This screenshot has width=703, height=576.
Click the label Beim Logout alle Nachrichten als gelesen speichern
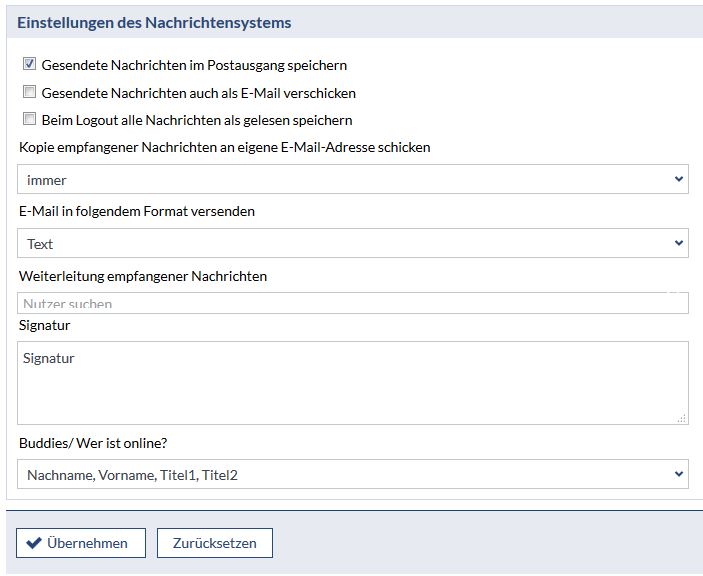(196, 120)
